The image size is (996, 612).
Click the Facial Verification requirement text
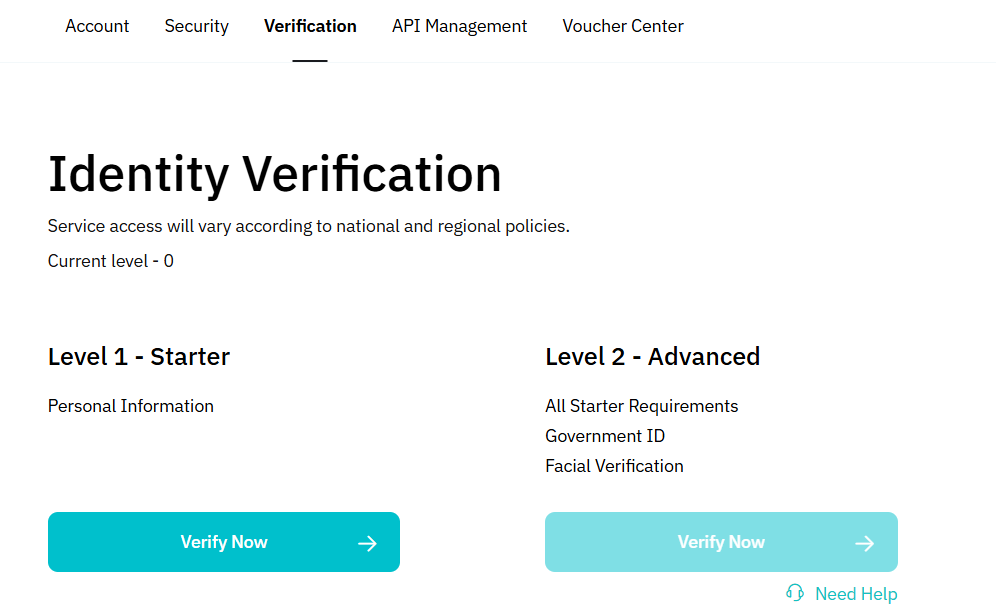614,466
